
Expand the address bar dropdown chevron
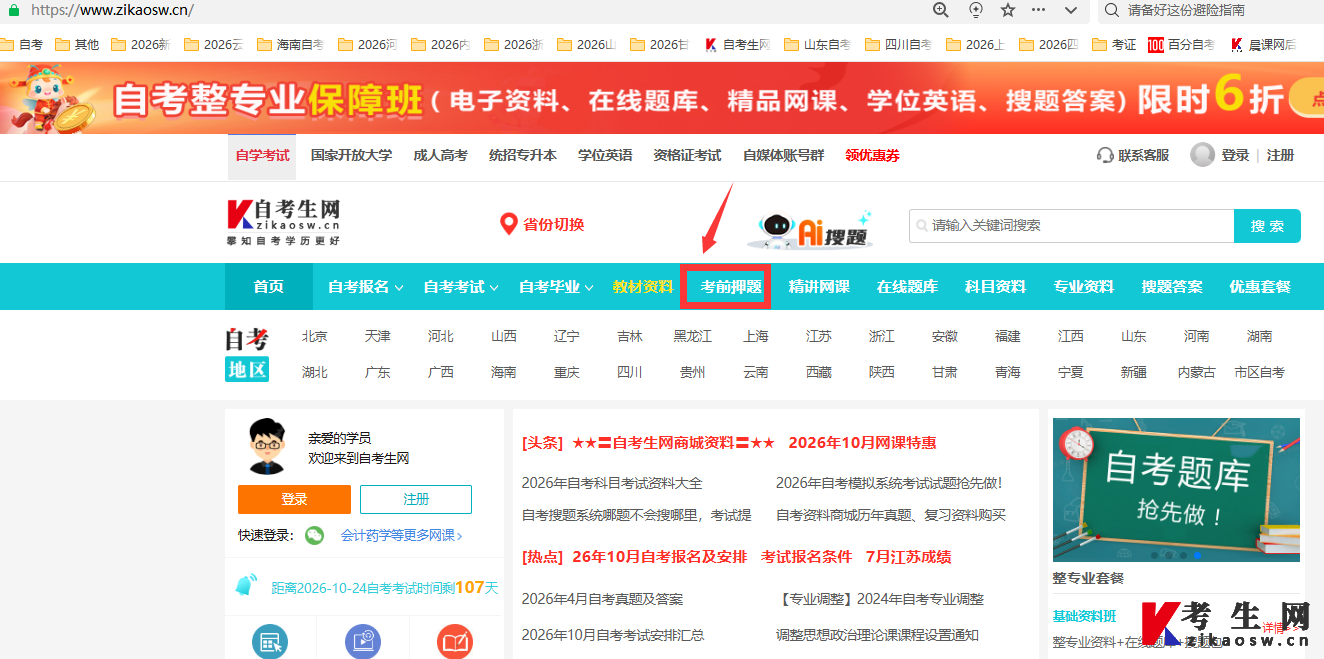(x=1071, y=10)
